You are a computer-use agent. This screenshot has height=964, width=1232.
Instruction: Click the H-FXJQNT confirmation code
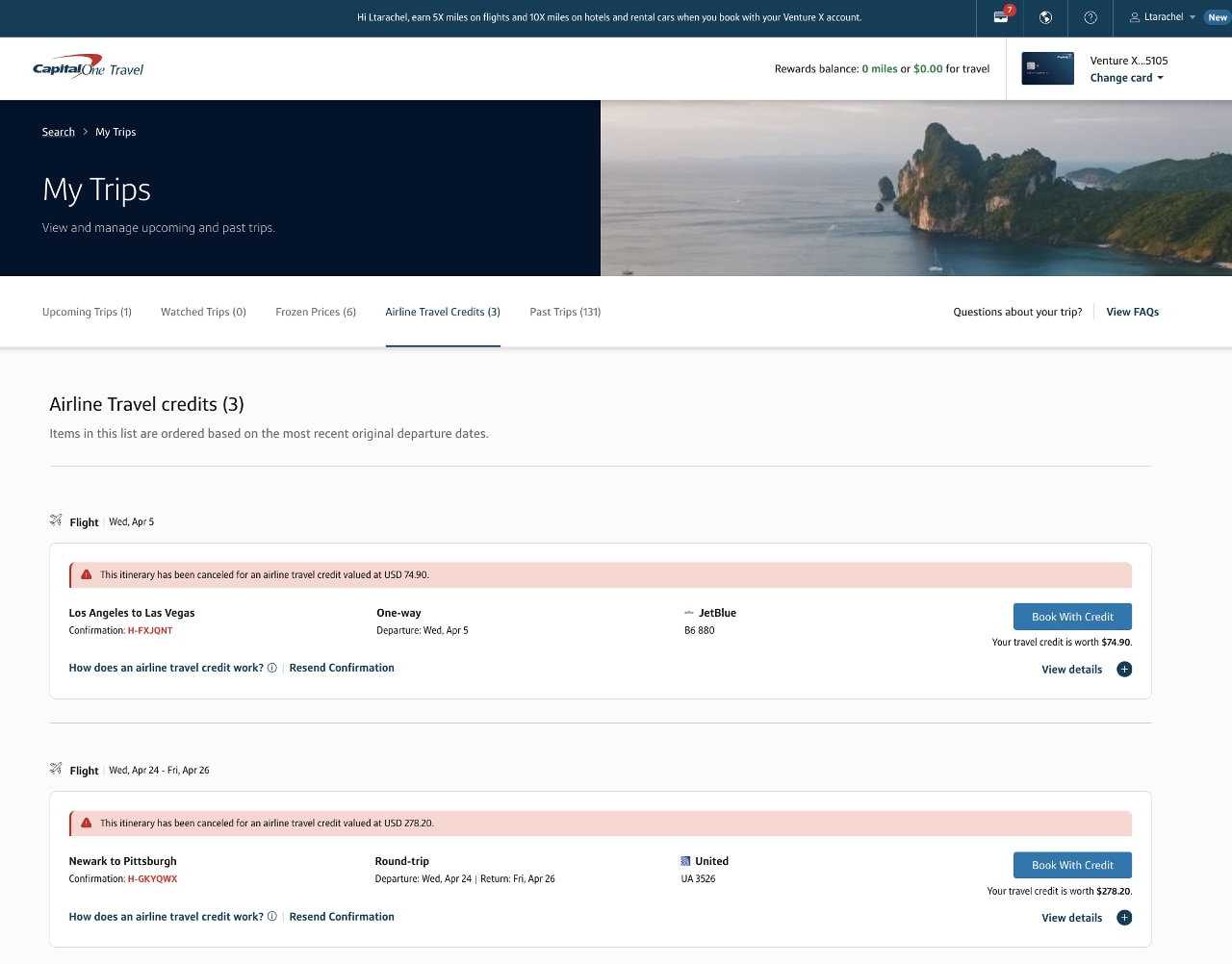(150, 630)
